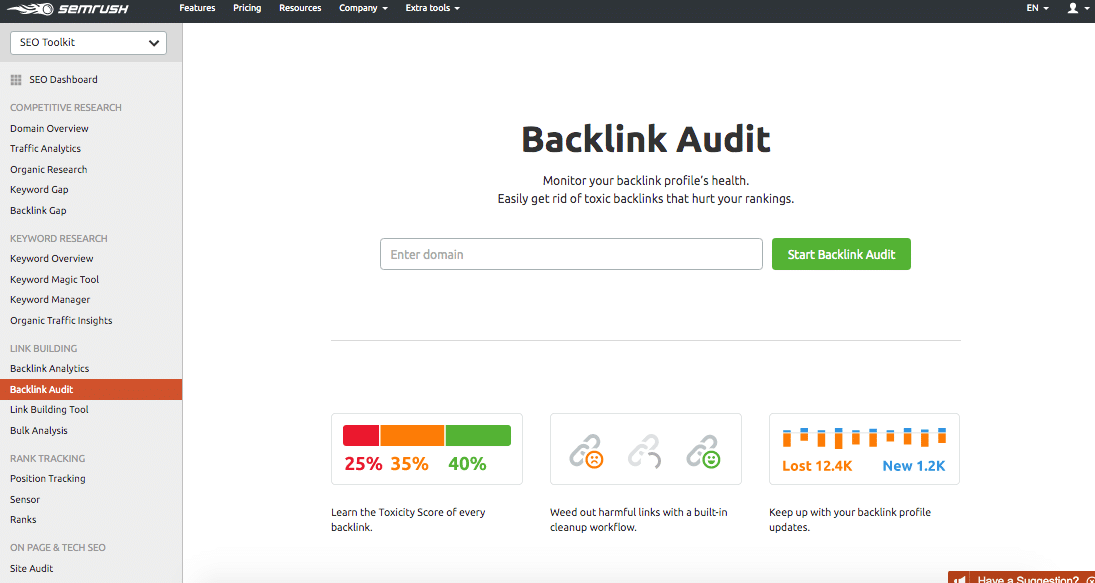The height and width of the screenshot is (583, 1095).
Task: Click the green 40% toxicity bar segment
Action: pos(478,435)
